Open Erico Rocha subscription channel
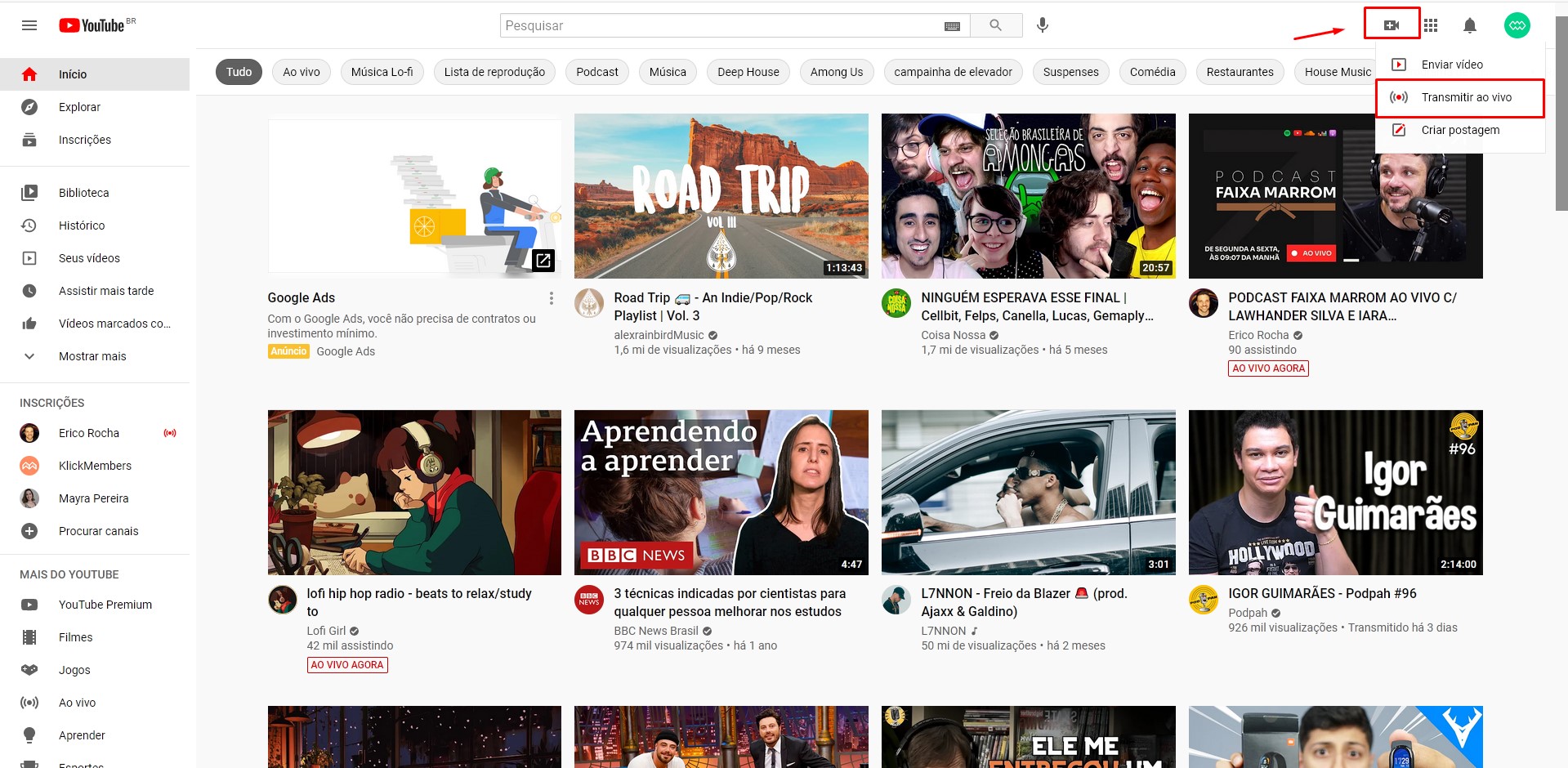1568x768 pixels. [x=95, y=433]
